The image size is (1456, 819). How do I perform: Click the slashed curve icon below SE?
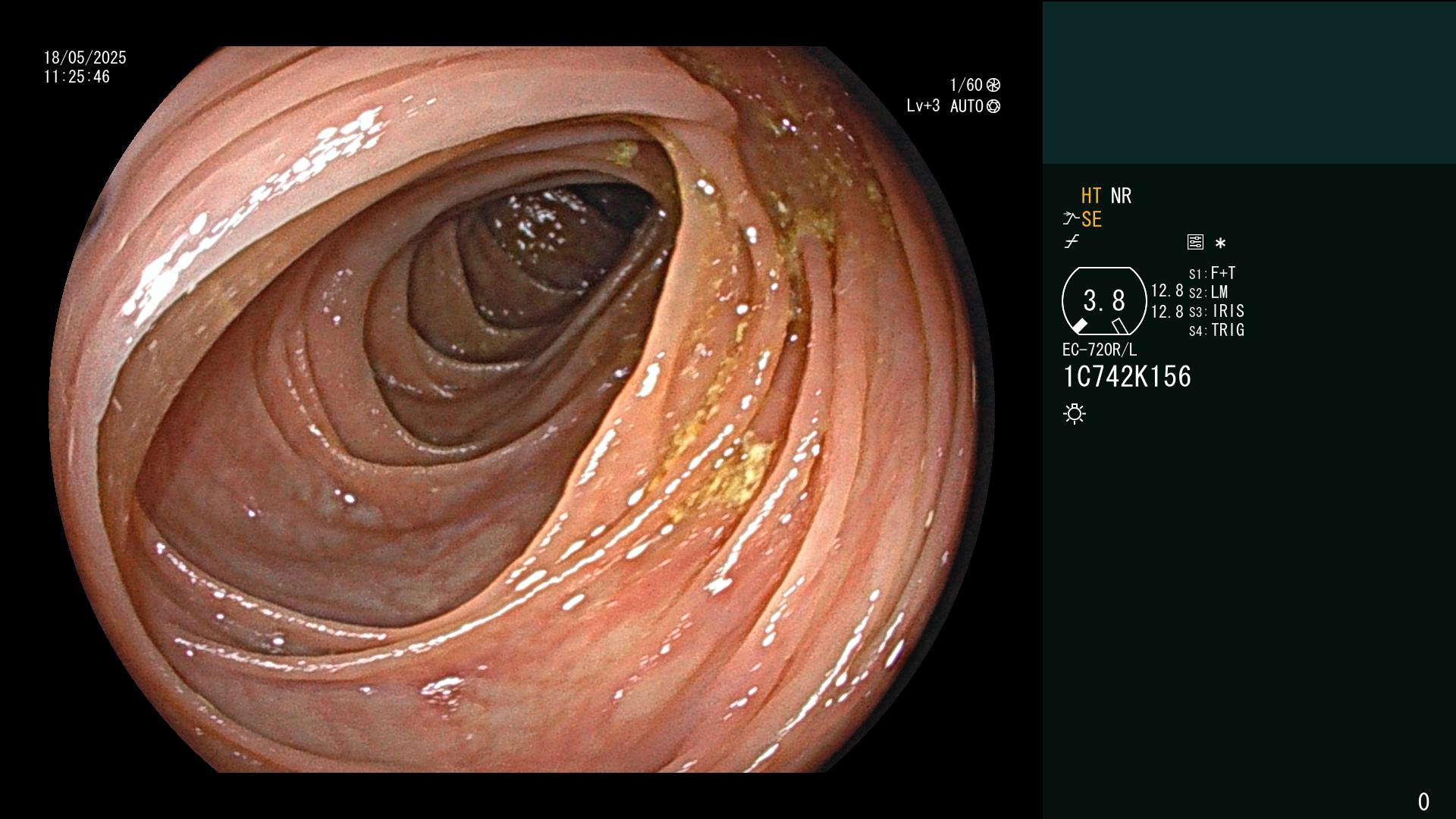point(1072,242)
